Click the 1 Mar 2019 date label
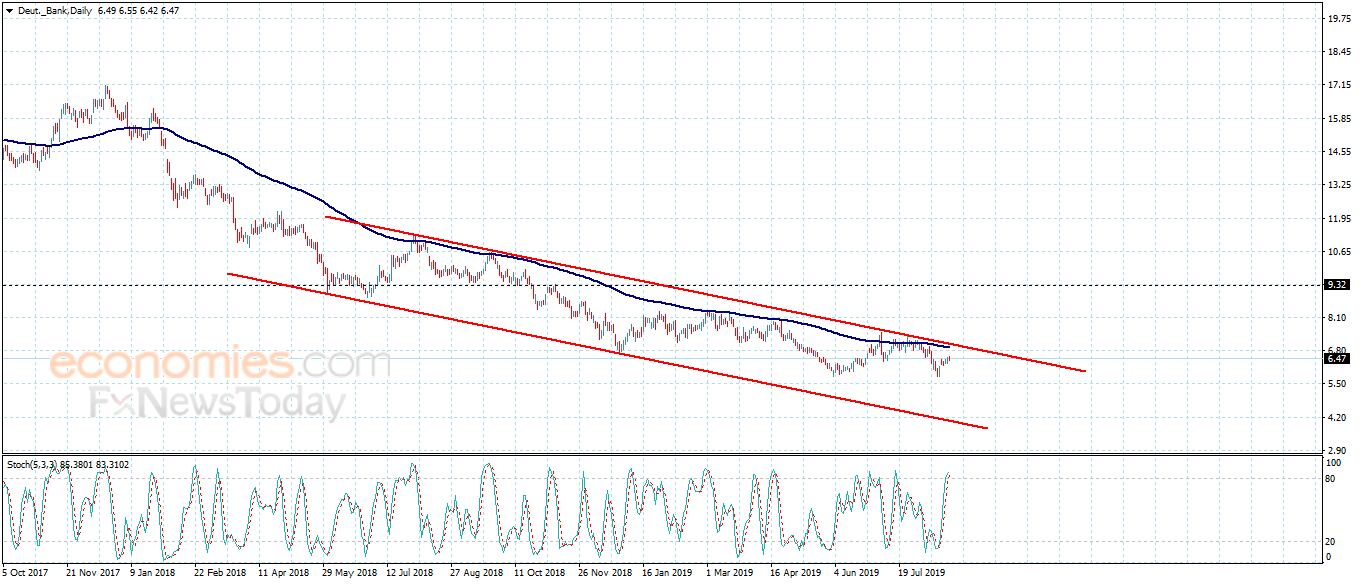This screenshot has width=1362, height=584. 732,573
